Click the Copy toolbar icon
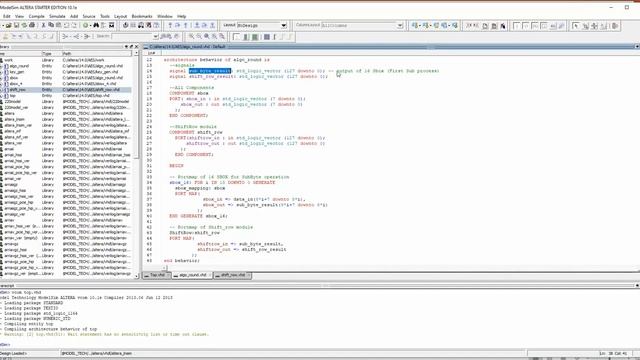 pyautogui.click(x=51, y=25)
